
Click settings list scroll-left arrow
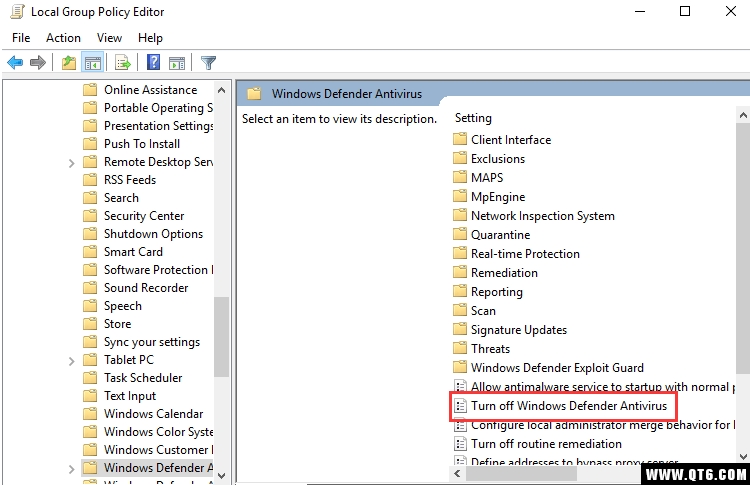click(x=457, y=474)
